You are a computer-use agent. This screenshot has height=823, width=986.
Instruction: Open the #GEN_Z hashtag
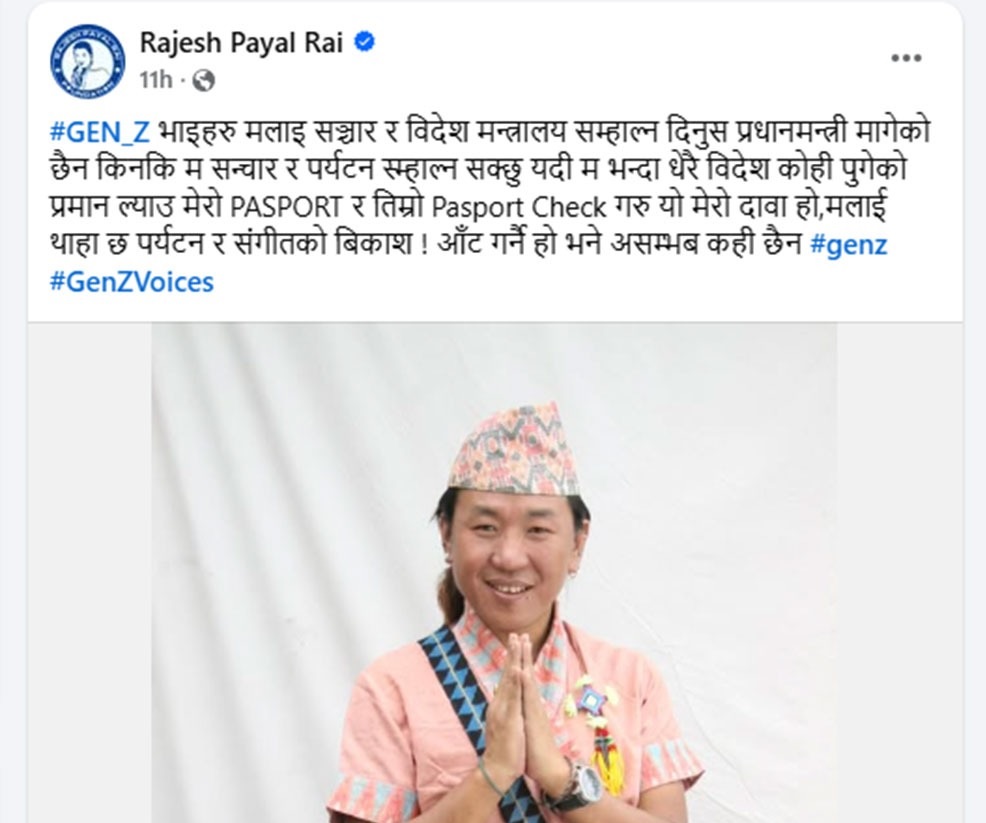(99, 133)
